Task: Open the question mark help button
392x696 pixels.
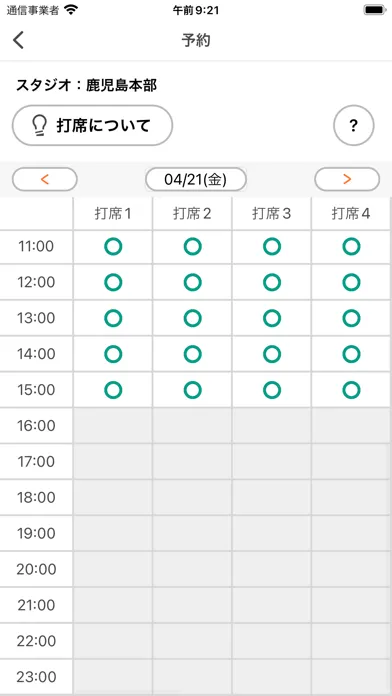Action: (353, 126)
